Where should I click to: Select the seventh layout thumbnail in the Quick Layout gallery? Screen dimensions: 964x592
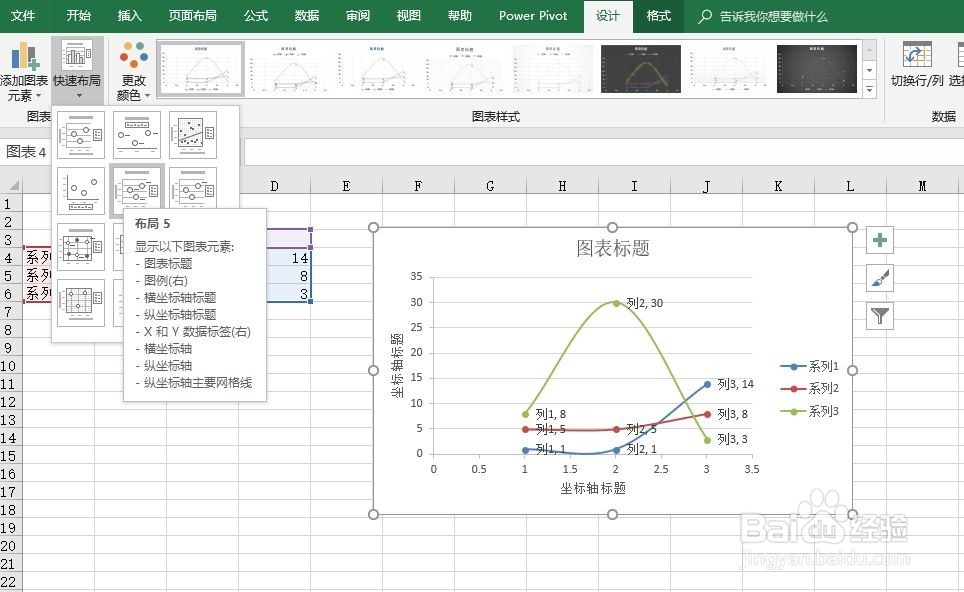click(x=81, y=247)
